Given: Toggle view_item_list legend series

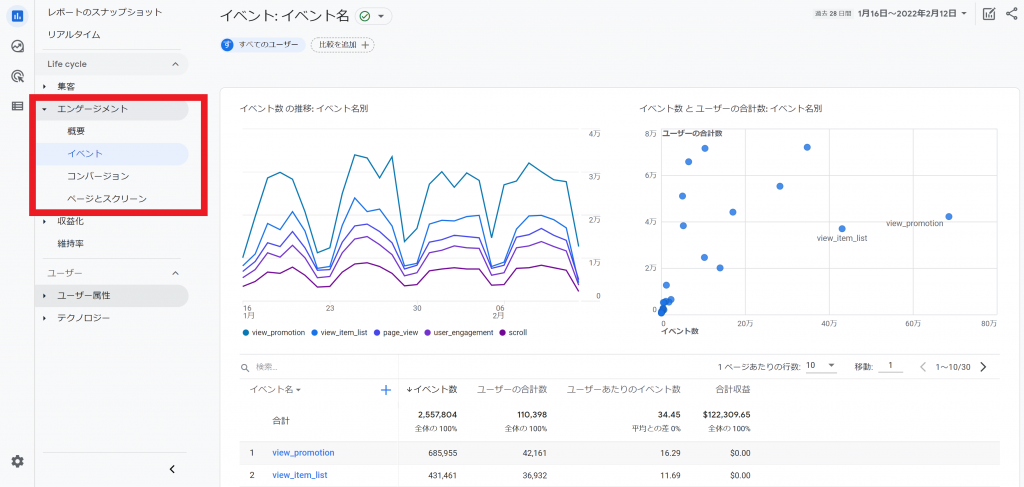Looking at the screenshot, I should coord(340,332).
